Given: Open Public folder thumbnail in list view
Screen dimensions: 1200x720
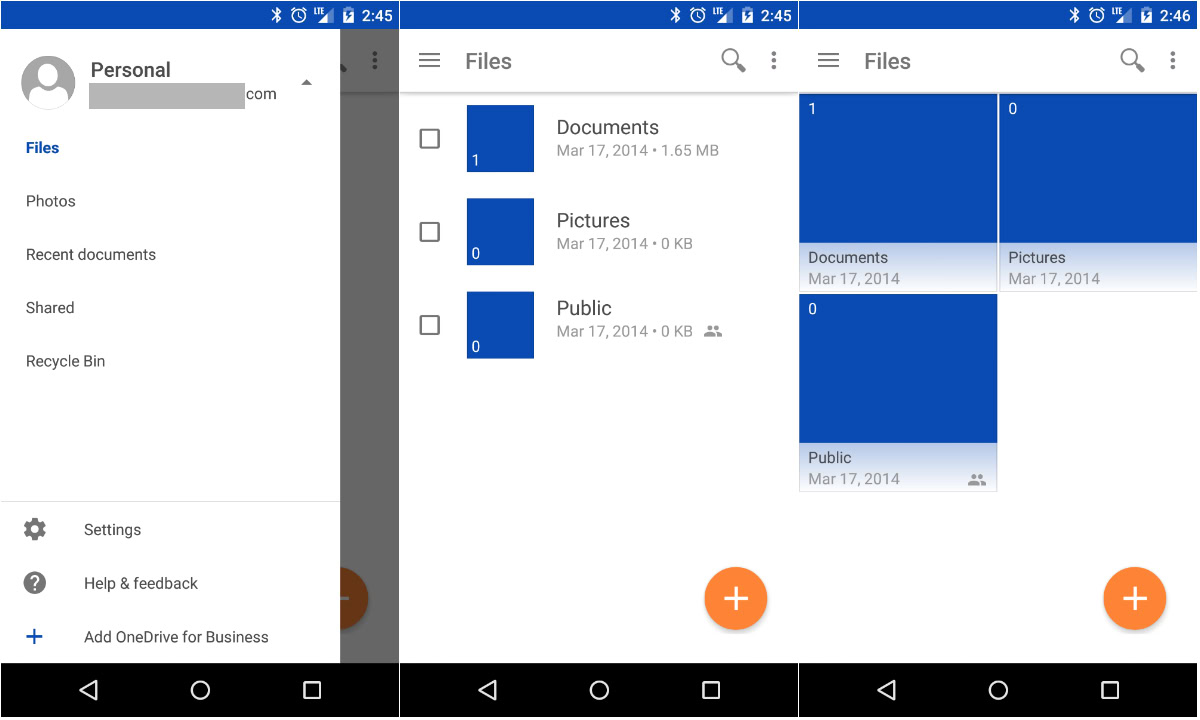Looking at the screenshot, I should (500, 325).
